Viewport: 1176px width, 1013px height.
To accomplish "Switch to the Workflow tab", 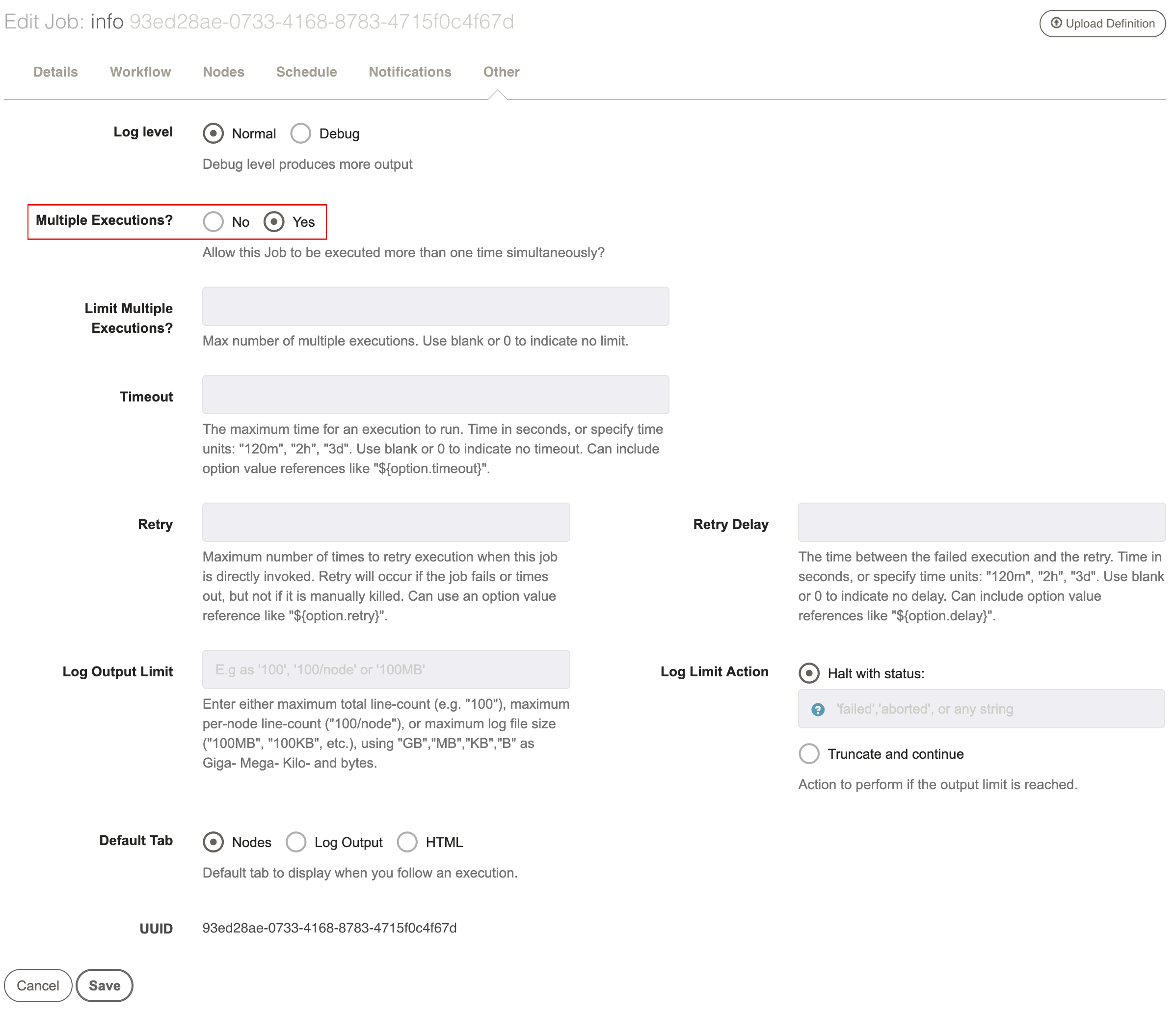I will click(140, 72).
